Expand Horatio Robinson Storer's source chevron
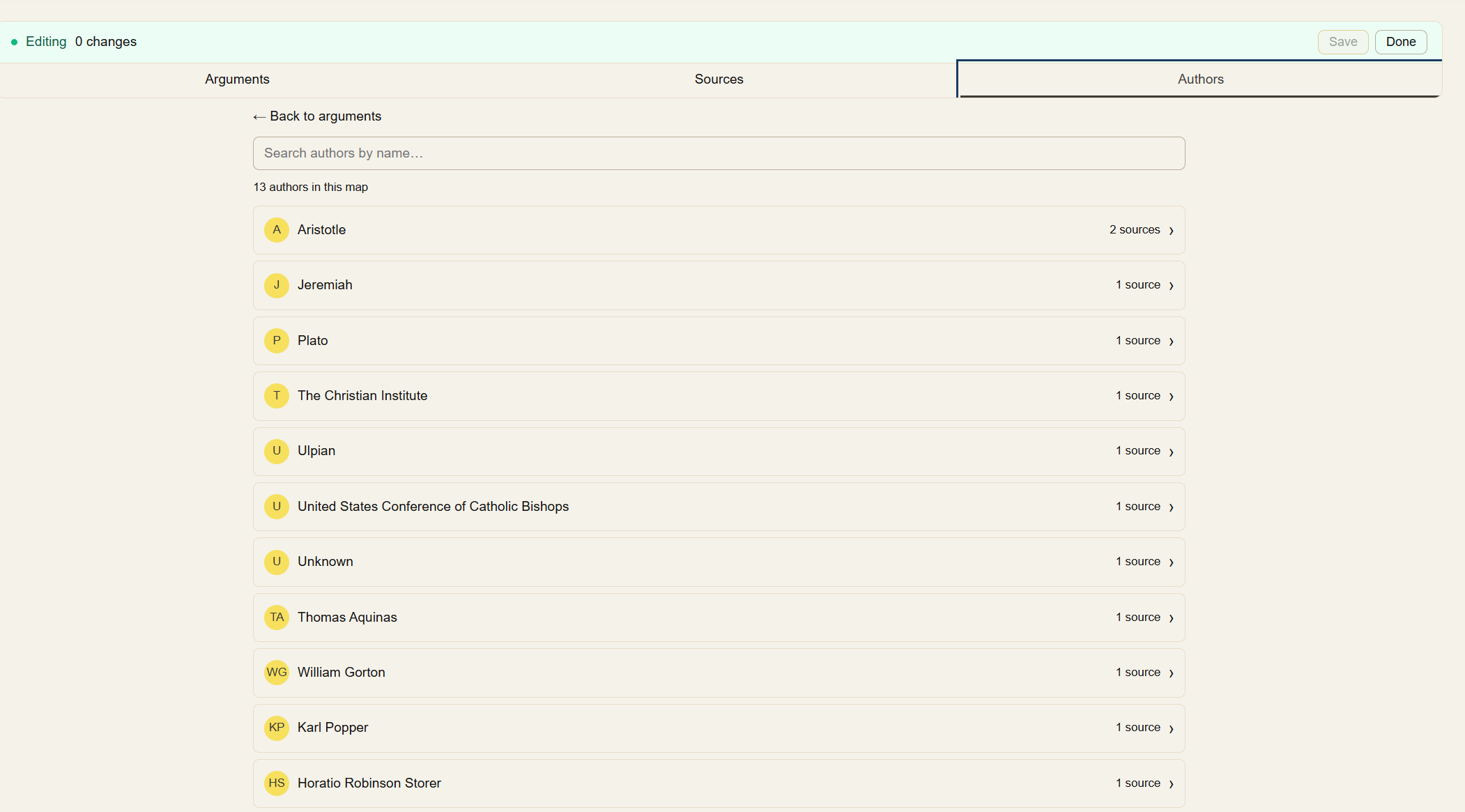The width and height of the screenshot is (1465, 812). [1172, 783]
